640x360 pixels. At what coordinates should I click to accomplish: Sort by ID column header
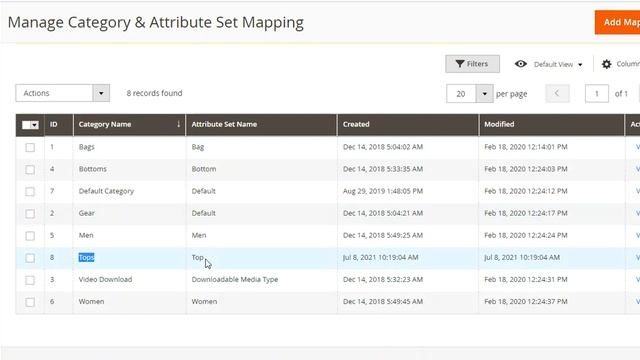pyautogui.click(x=58, y=124)
